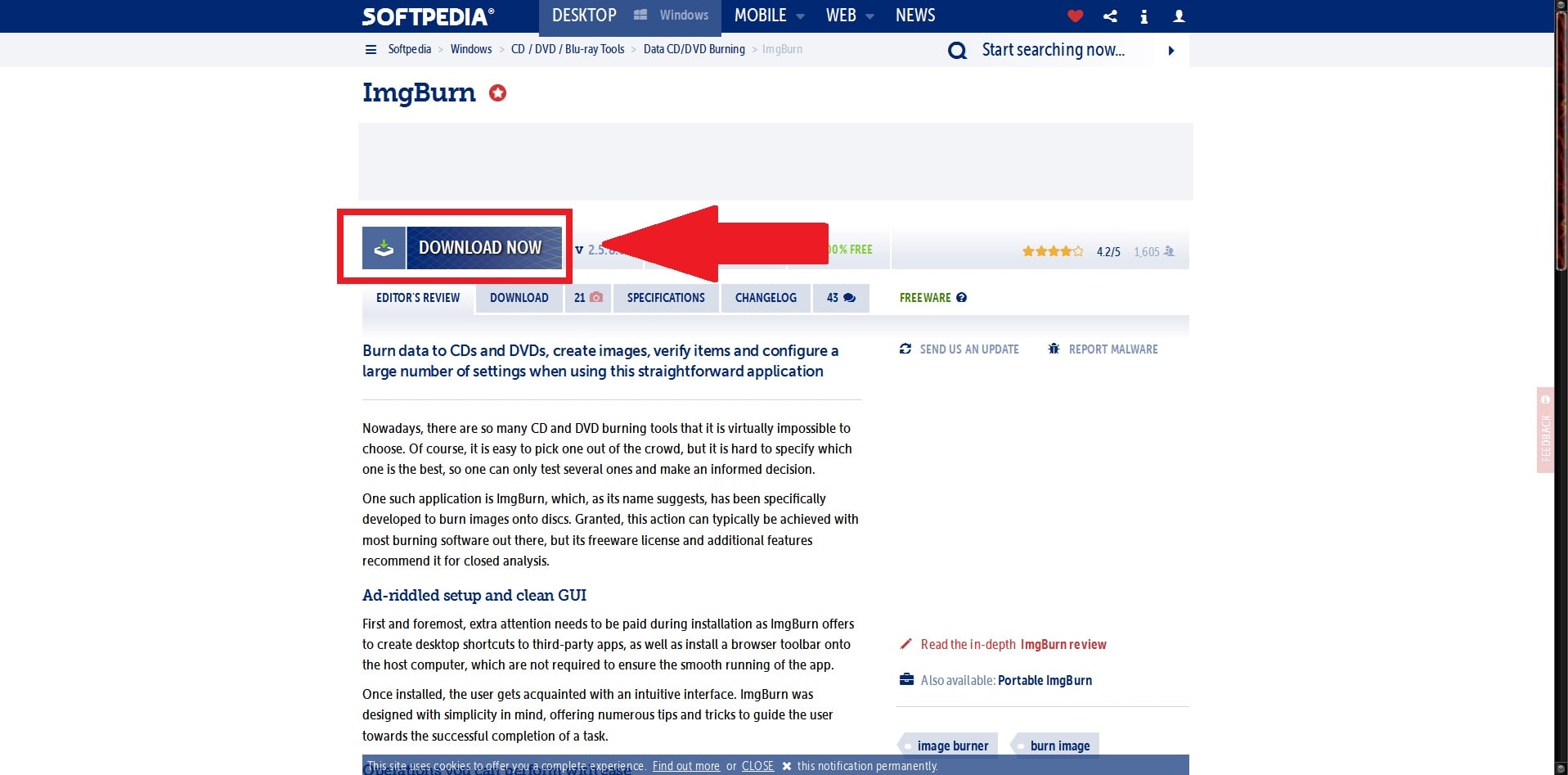Click the star rating display
The image size is (1568, 775).
coord(1052,251)
